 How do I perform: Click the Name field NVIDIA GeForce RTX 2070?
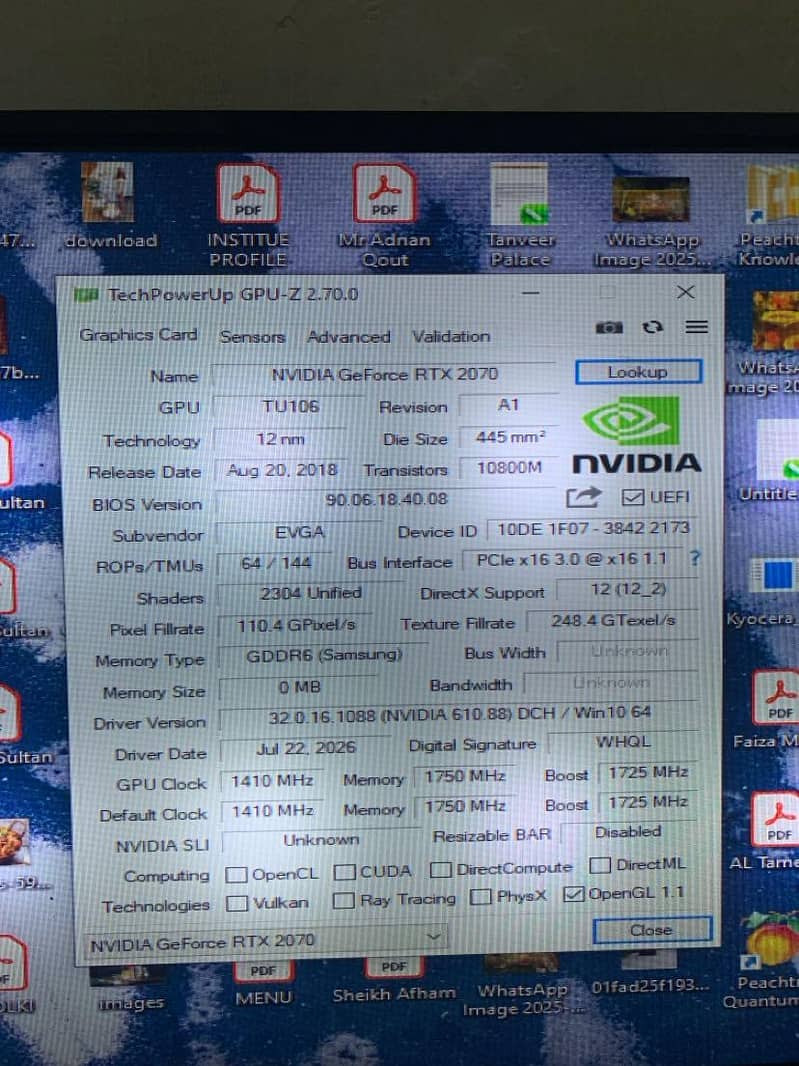click(x=384, y=374)
